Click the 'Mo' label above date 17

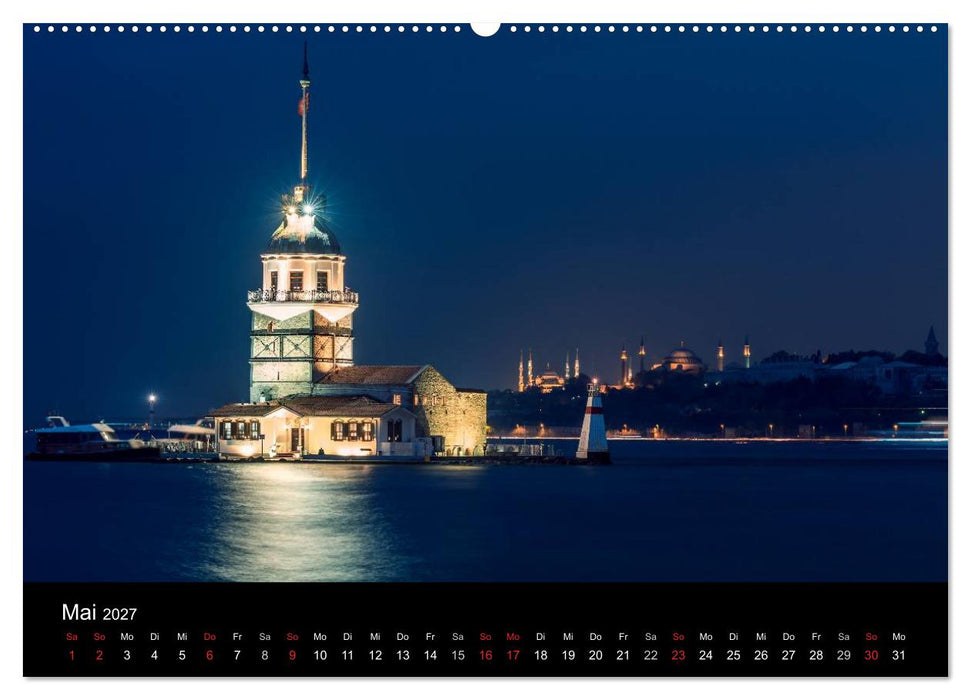point(513,637)
